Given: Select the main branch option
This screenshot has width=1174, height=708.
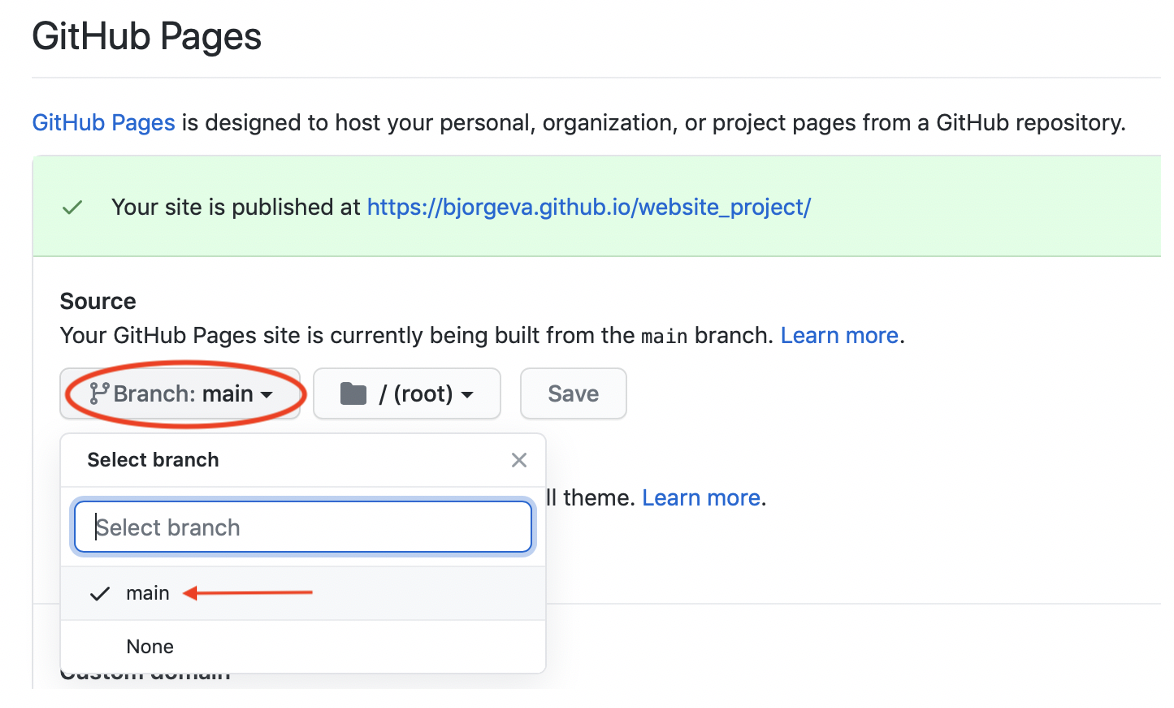Looking at the screenshot, I should [303, 593].
